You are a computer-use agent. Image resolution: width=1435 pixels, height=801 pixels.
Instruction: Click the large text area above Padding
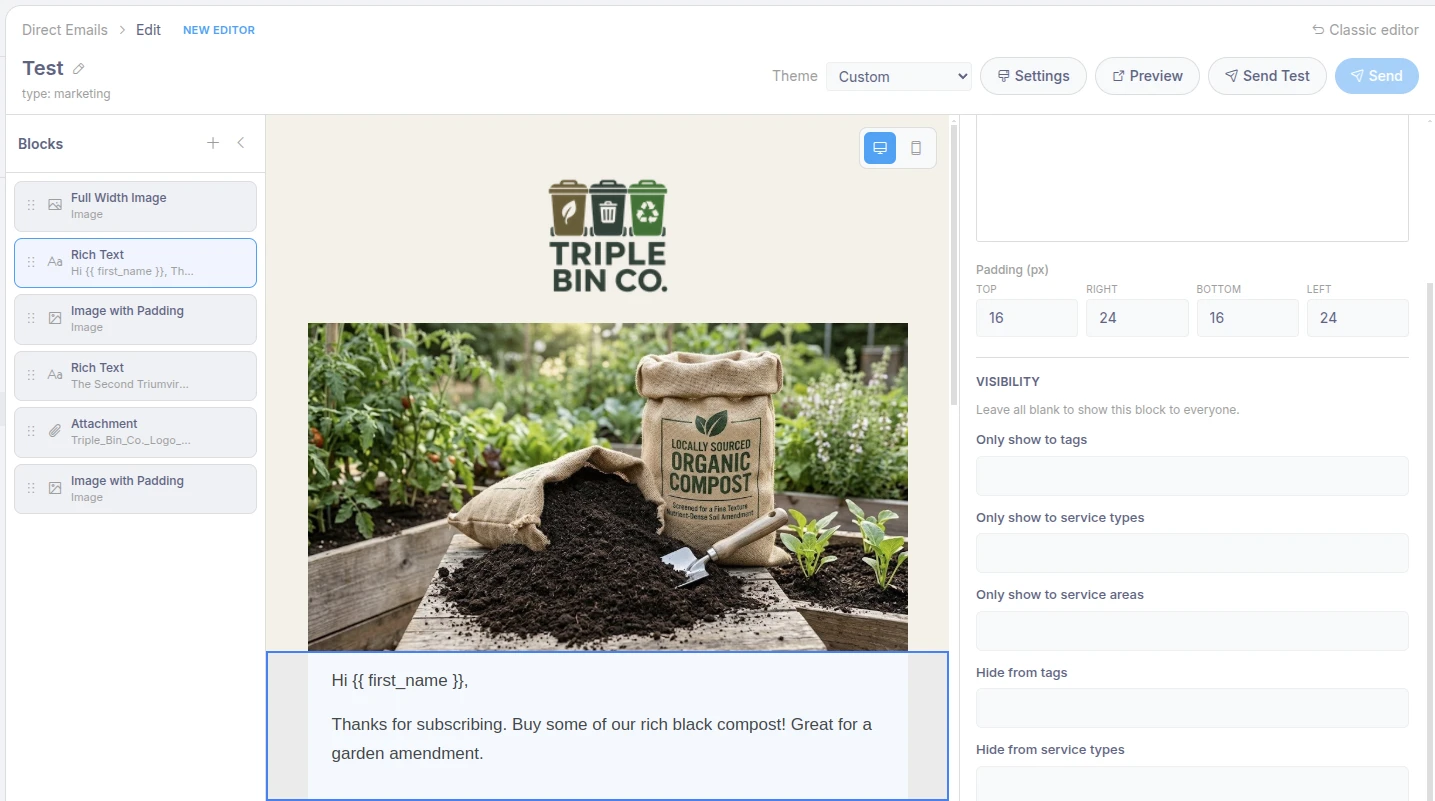pos(1192,179)
